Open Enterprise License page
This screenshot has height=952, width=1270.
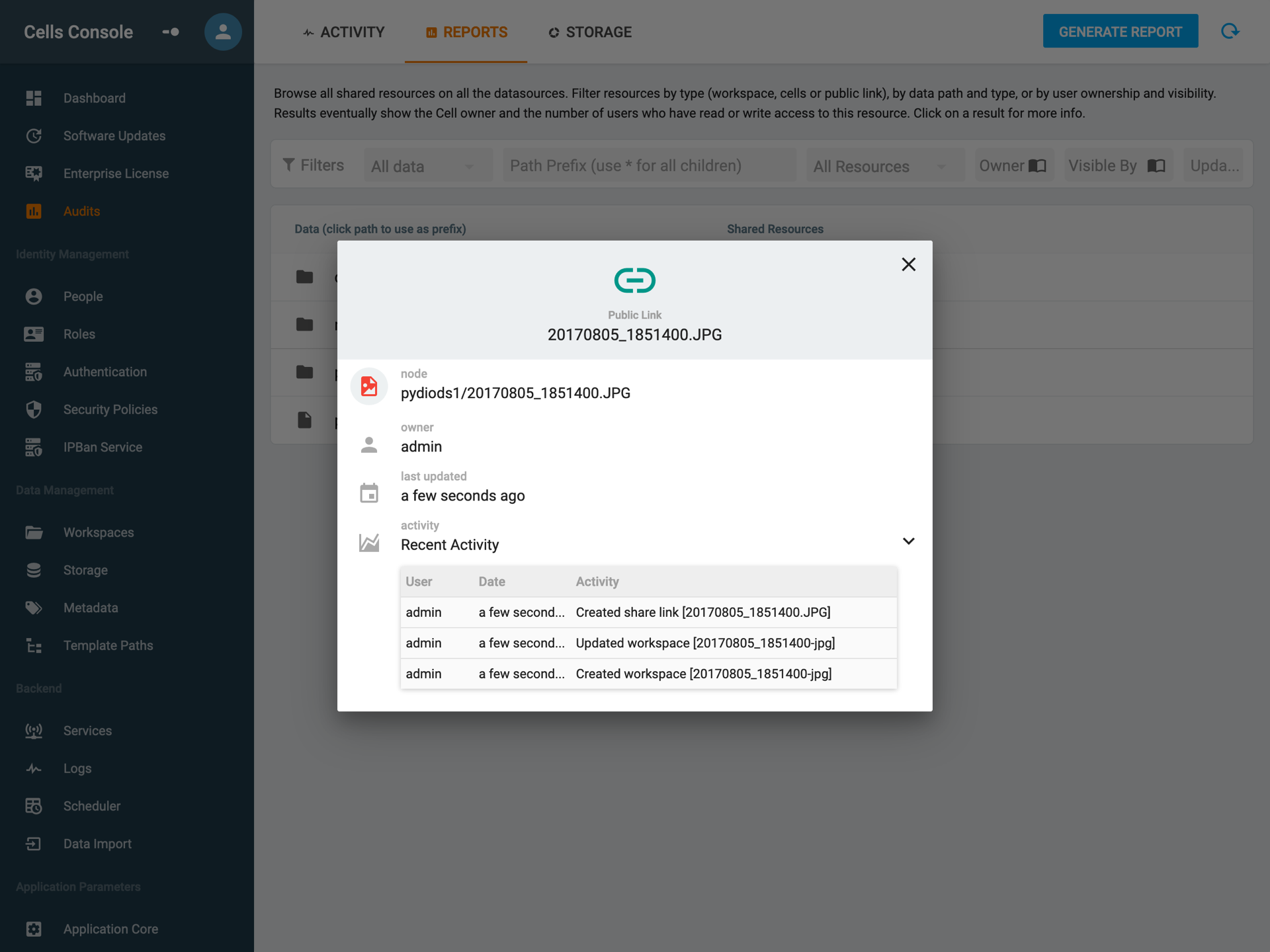click(116, 173)
